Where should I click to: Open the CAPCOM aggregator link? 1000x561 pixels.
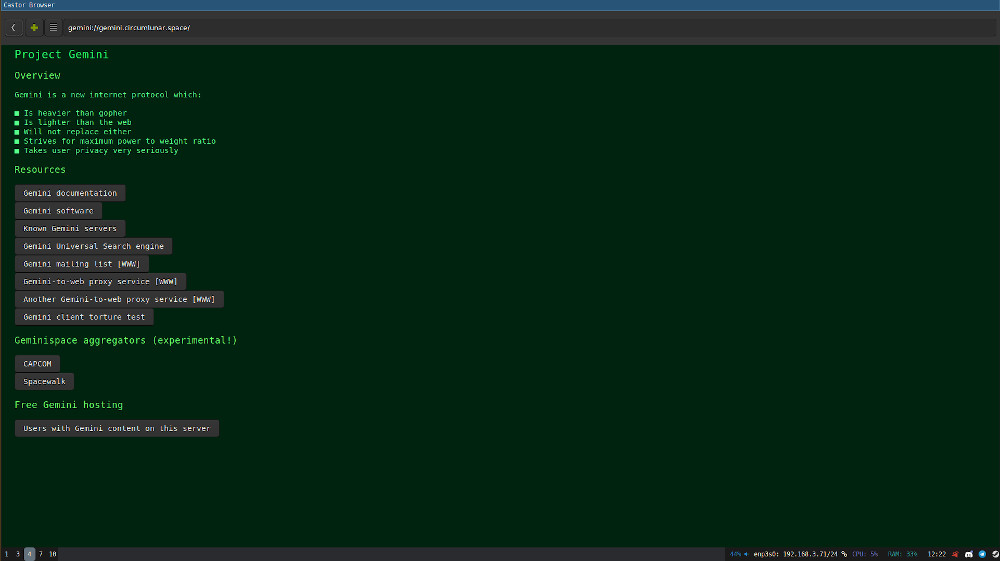pos(37,364)
